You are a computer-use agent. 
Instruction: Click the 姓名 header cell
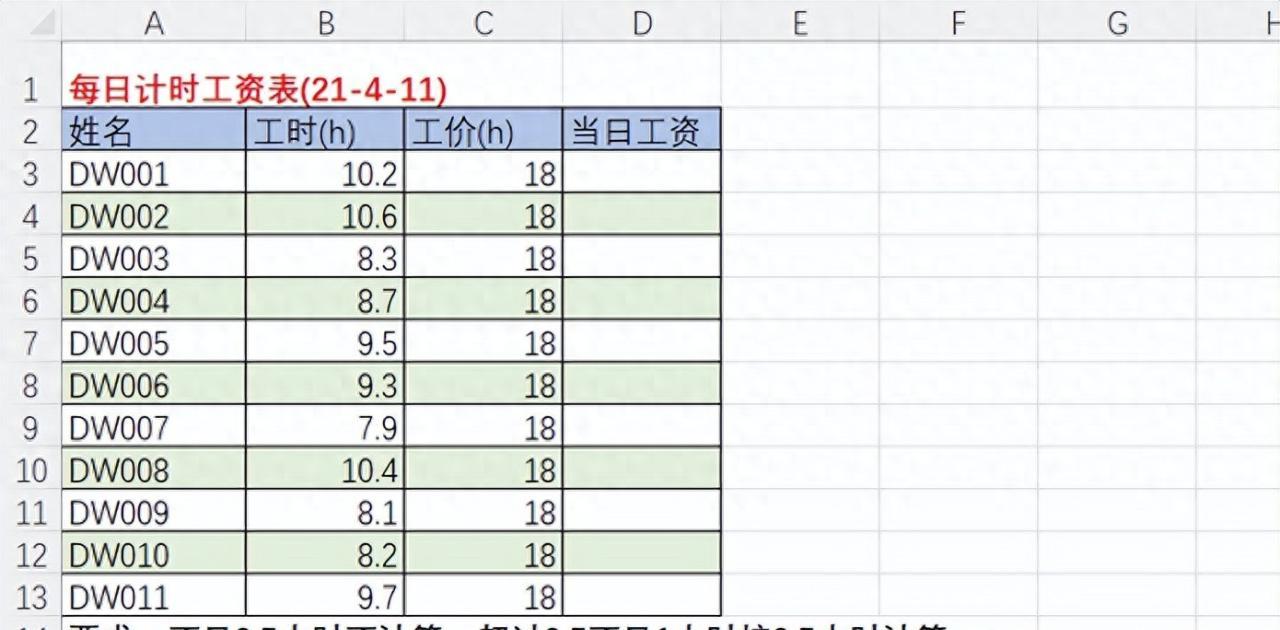[154, 130]
